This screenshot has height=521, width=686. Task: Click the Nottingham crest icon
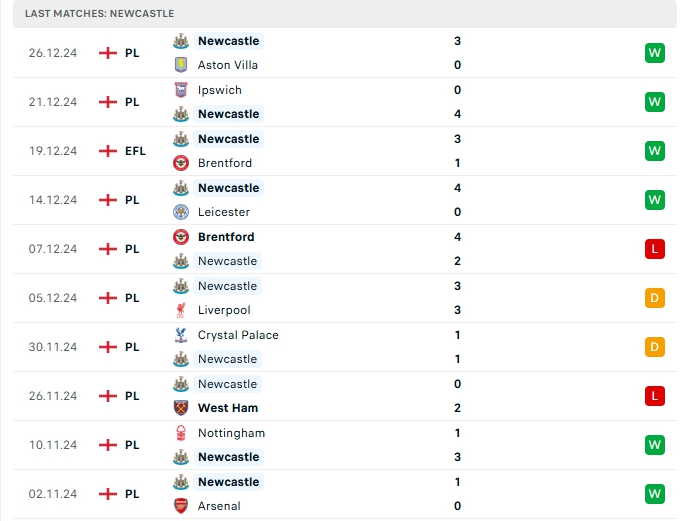(181, 433)
